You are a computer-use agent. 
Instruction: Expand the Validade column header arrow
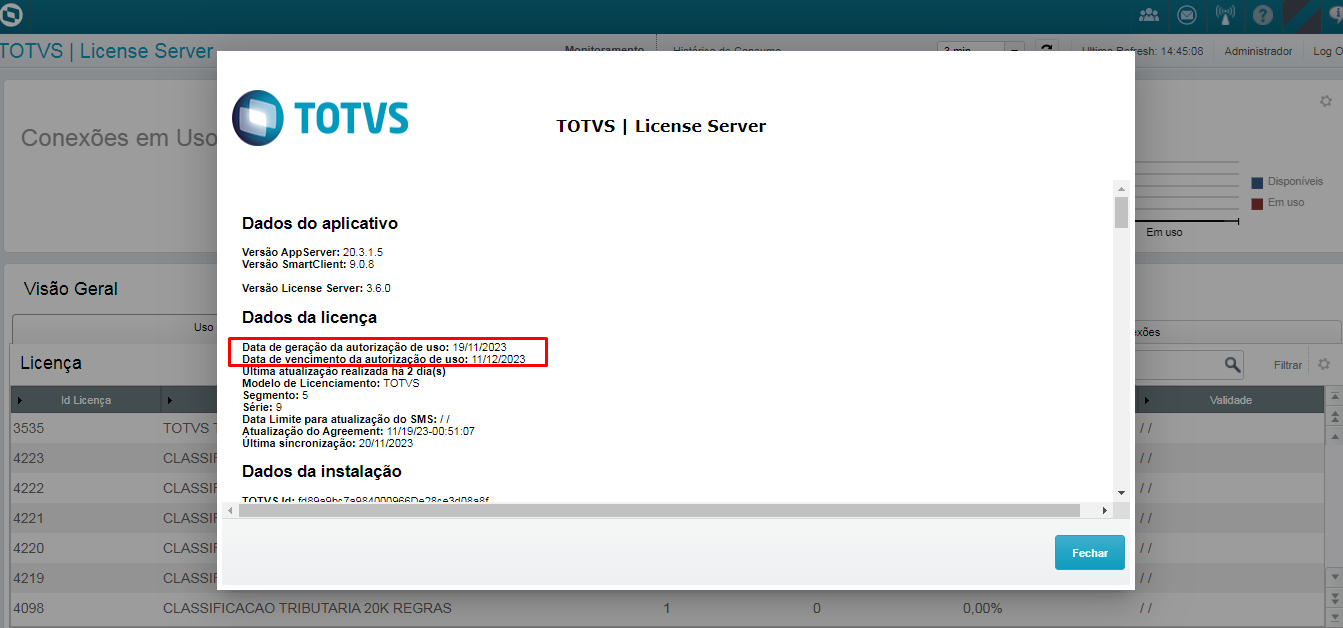[1147, 400]
